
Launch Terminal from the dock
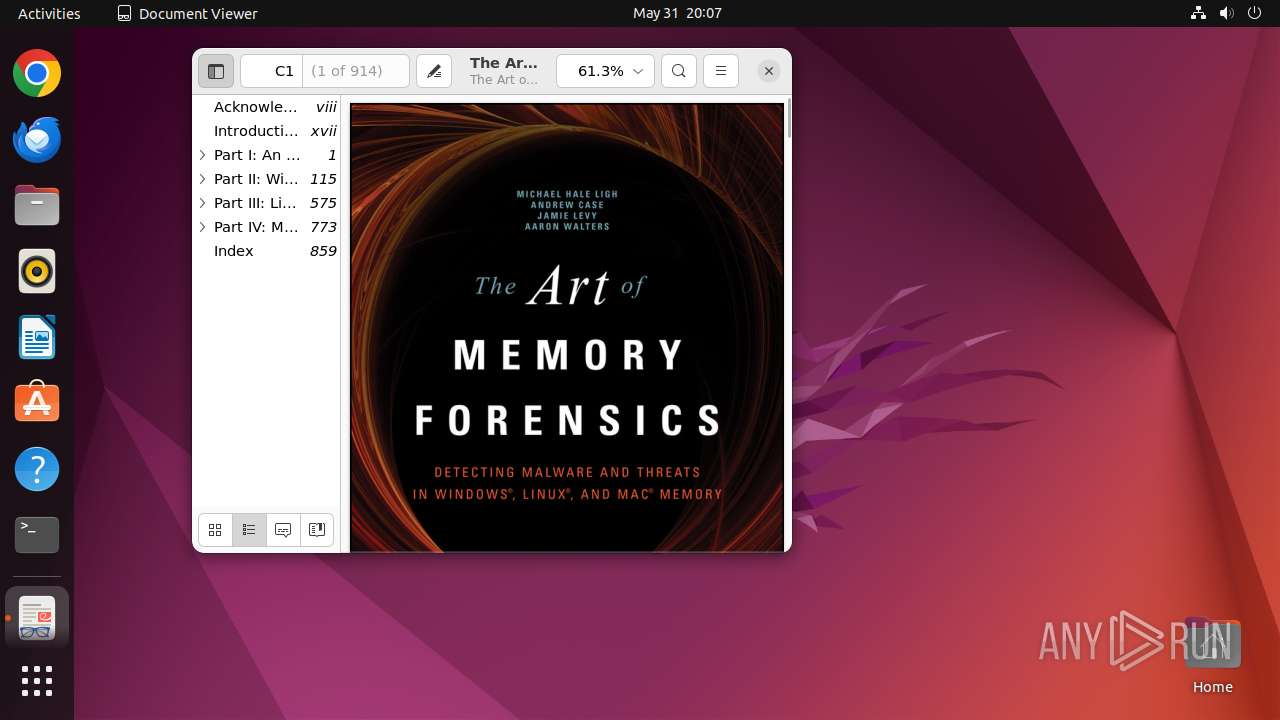[37, 535]
